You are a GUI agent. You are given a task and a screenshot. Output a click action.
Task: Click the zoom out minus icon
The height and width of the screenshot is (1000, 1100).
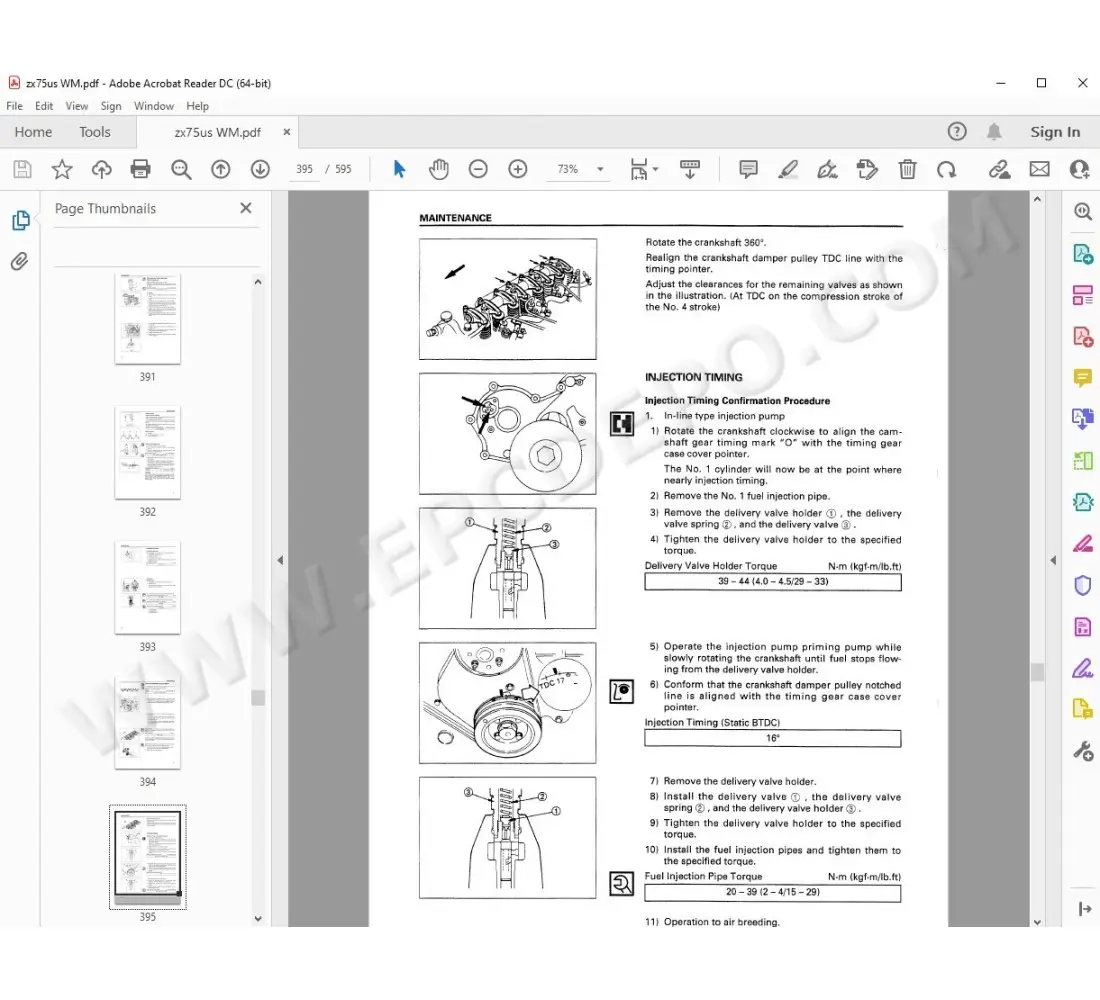click(x=478, y=169)
